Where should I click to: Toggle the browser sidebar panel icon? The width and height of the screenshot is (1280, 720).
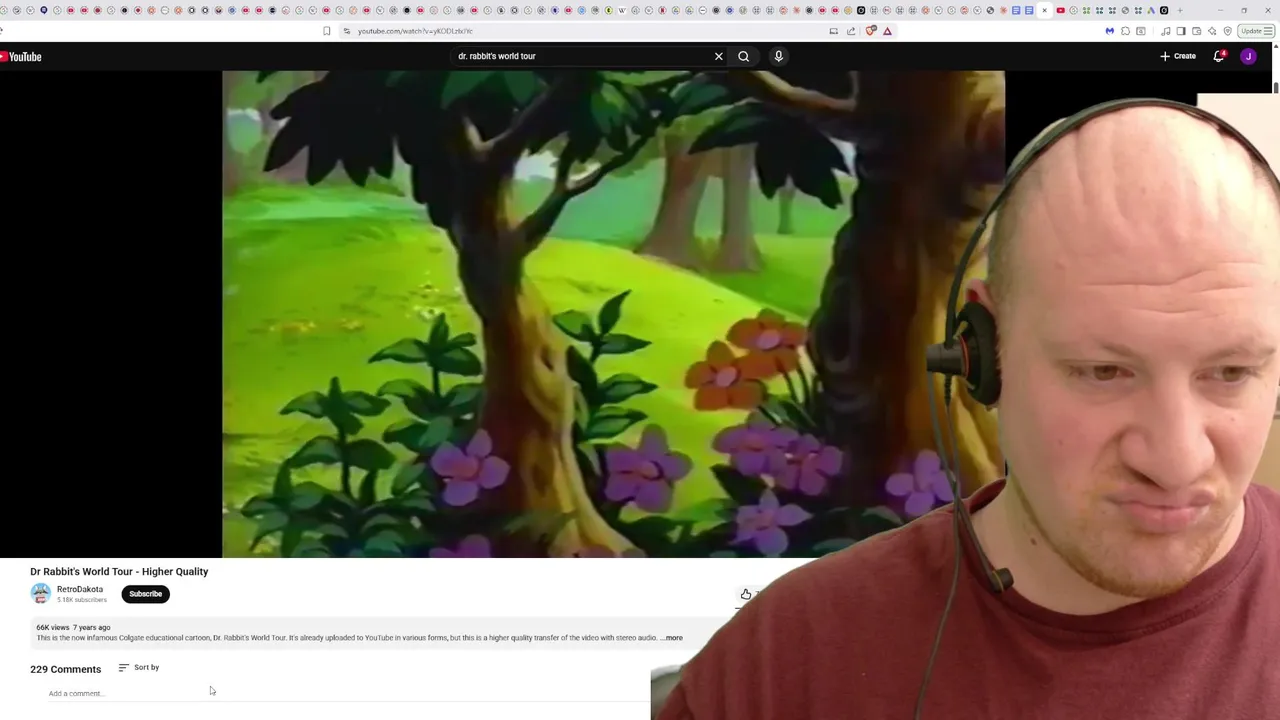pos(1181,31)
